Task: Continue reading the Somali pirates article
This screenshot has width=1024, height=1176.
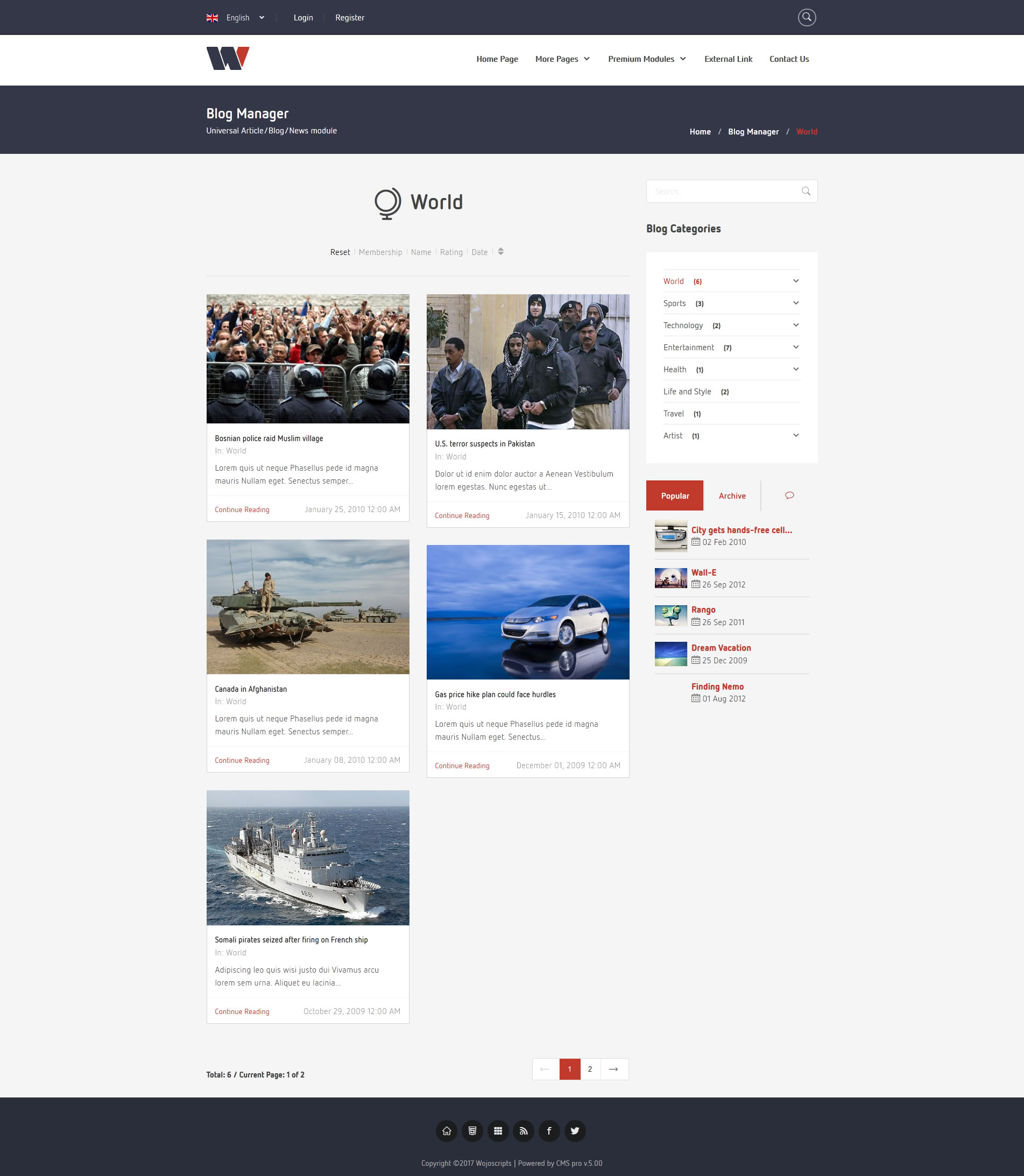Action: 242,1011
